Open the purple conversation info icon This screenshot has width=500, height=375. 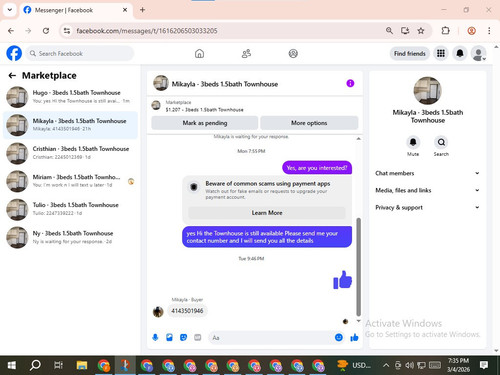click(x=350, y=83)
